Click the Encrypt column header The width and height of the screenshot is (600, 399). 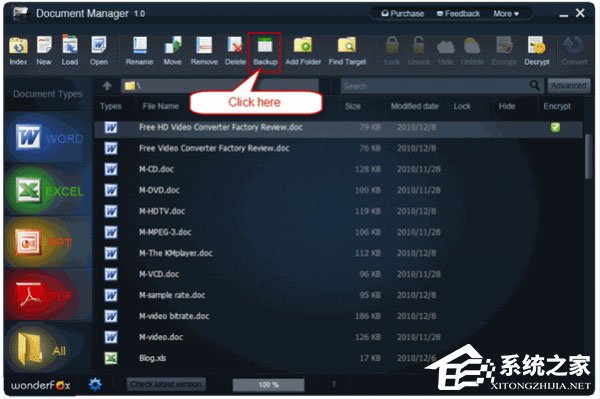click(557, 106)
